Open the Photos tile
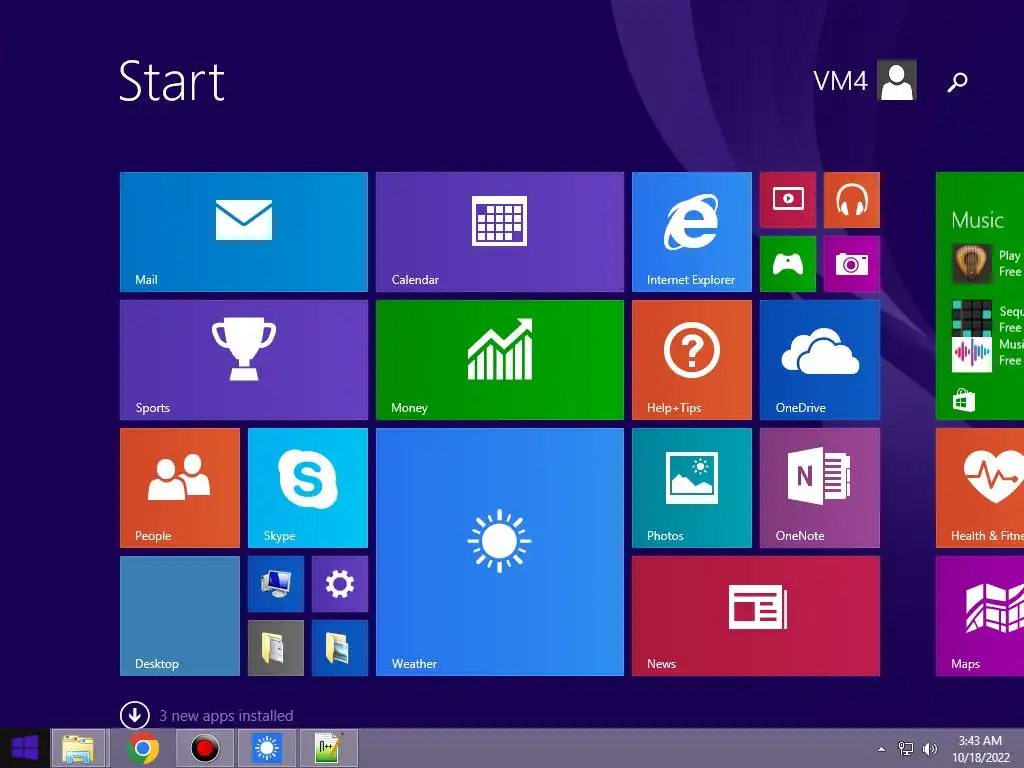 tap(692, 488)
